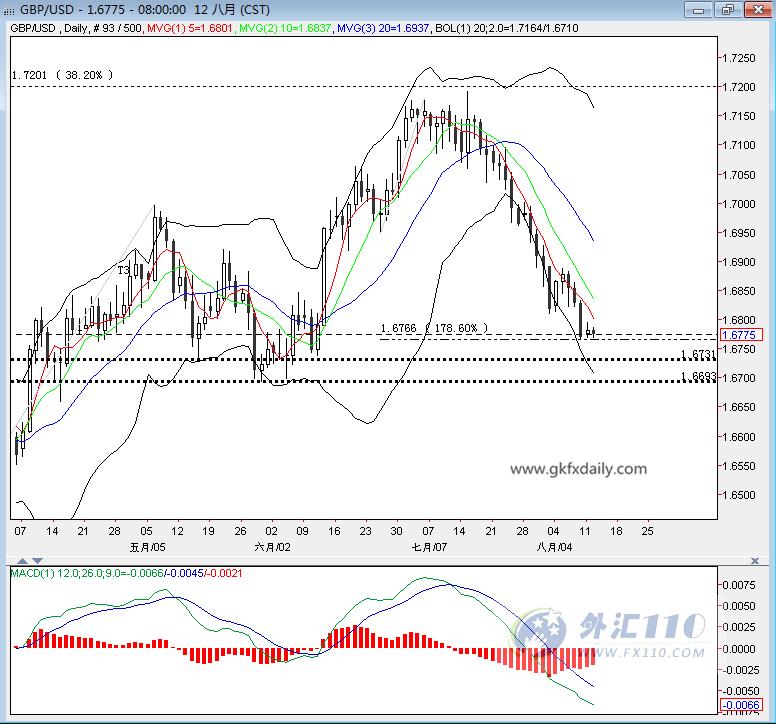Click the current price box 1.6775
Viewport: 776px width, 724px height.
pos(741,335)
